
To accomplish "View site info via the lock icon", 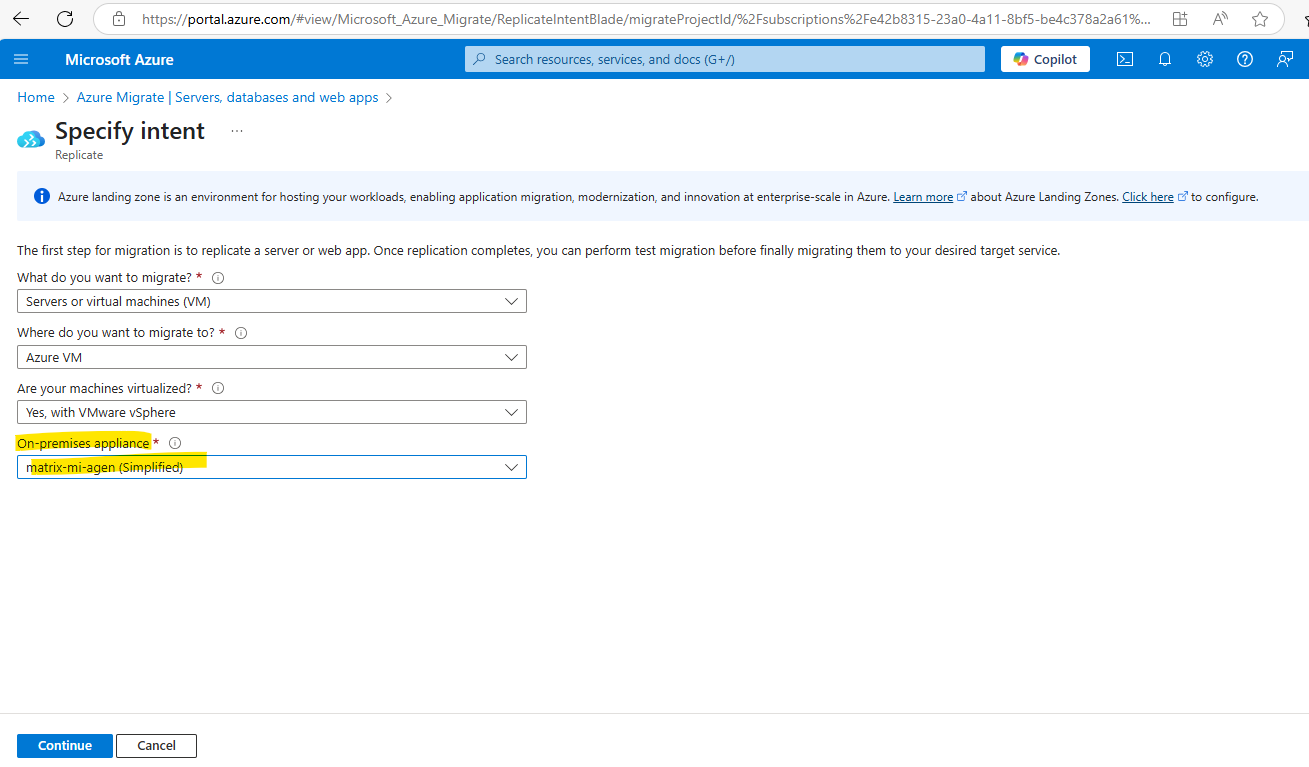I will pyautogui.click(x=119, y=19).
